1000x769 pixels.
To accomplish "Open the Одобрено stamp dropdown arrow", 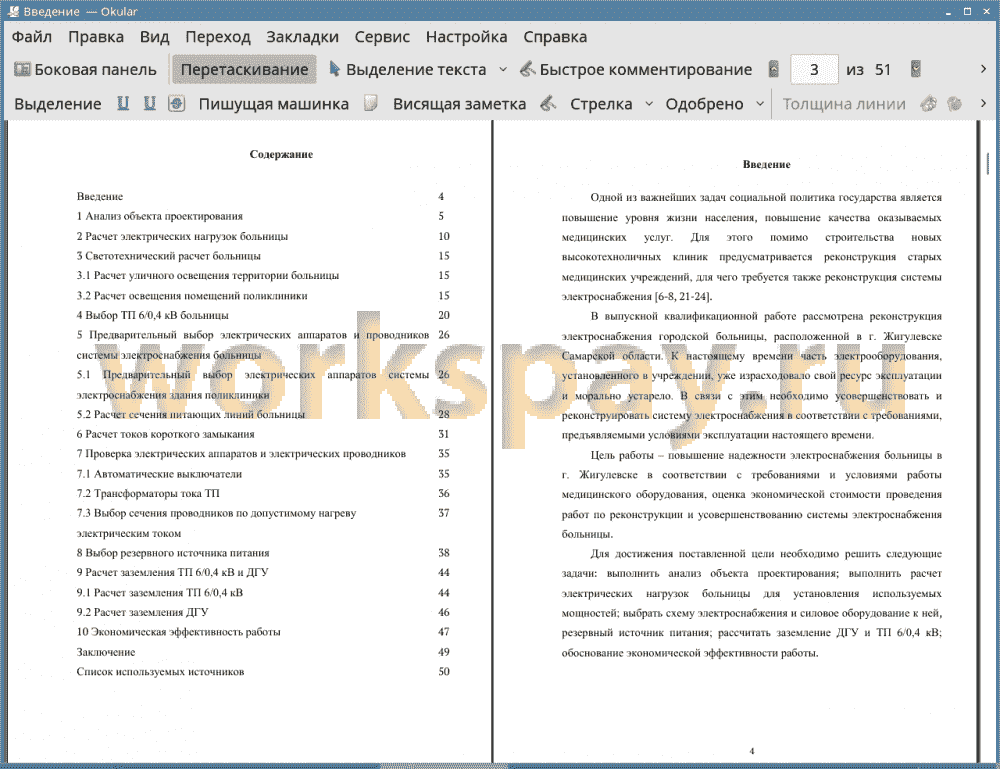I will click(x=760, y=103).
